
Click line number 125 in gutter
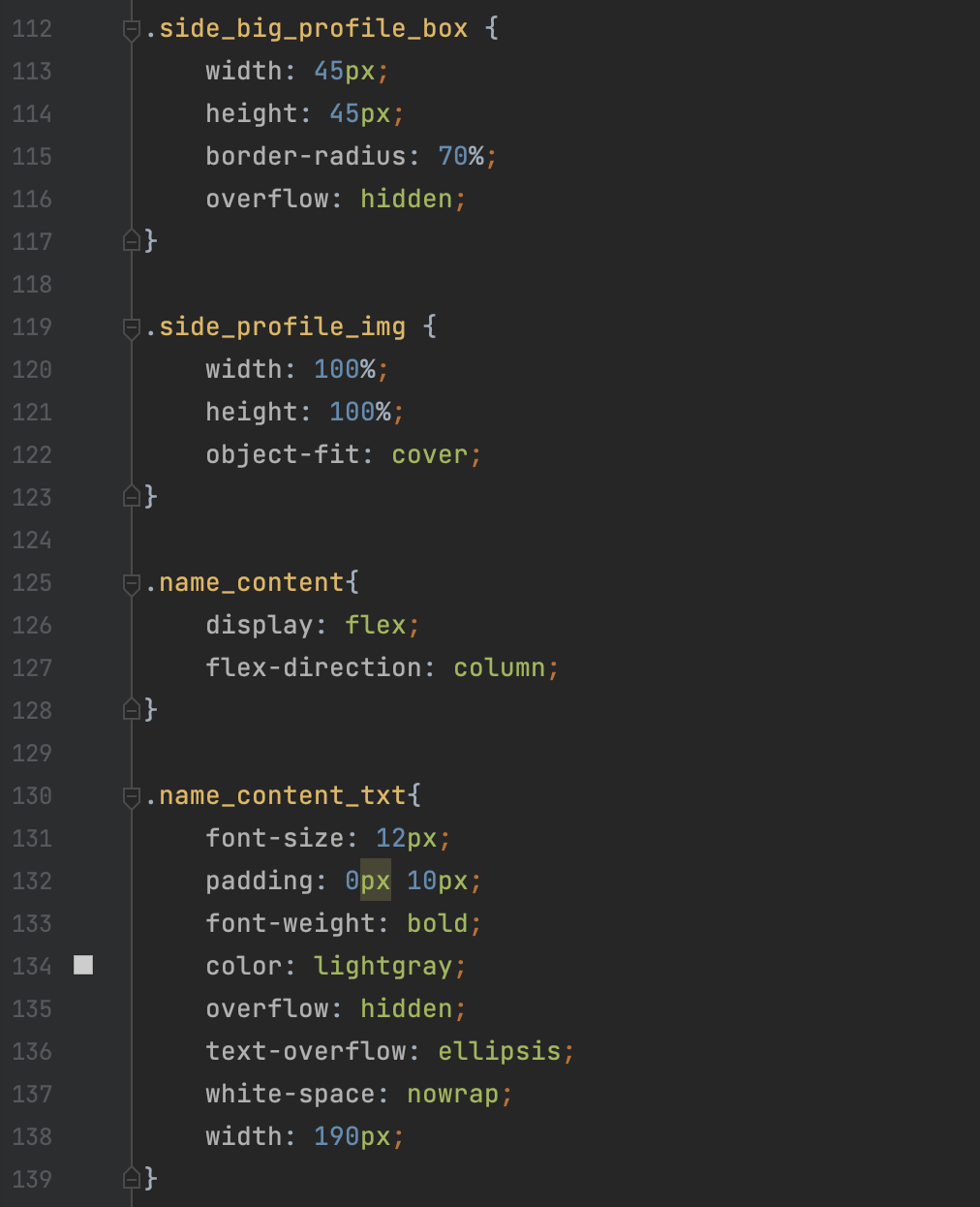point(32,582)
